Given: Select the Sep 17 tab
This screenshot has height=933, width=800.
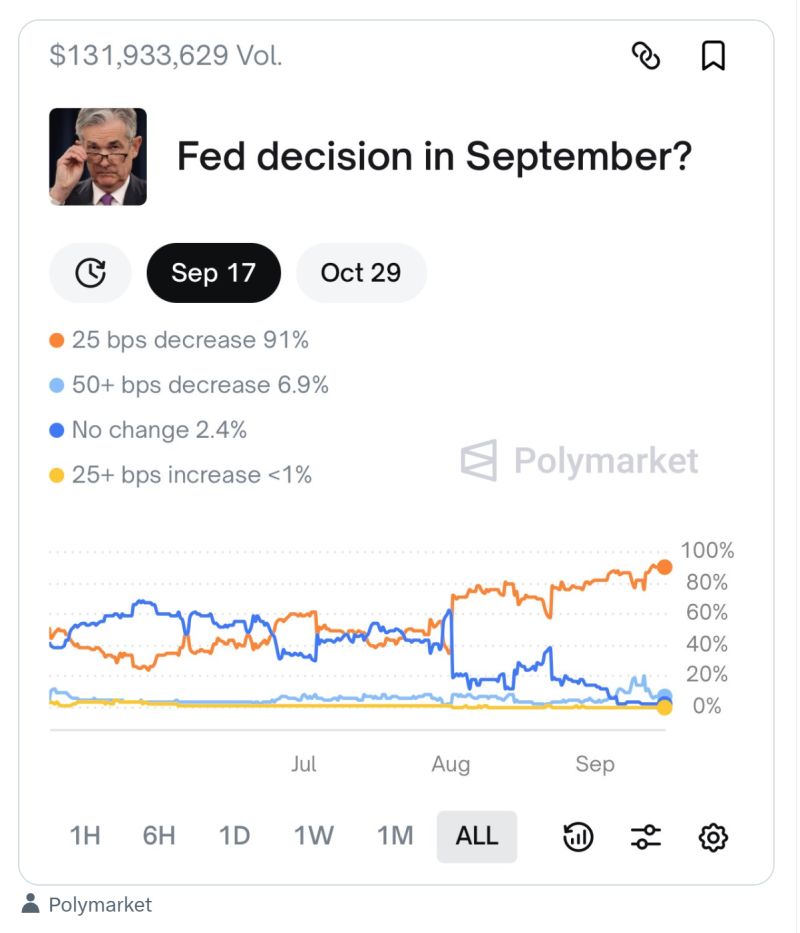Looking at the screenshot, I should coord(213,272).
